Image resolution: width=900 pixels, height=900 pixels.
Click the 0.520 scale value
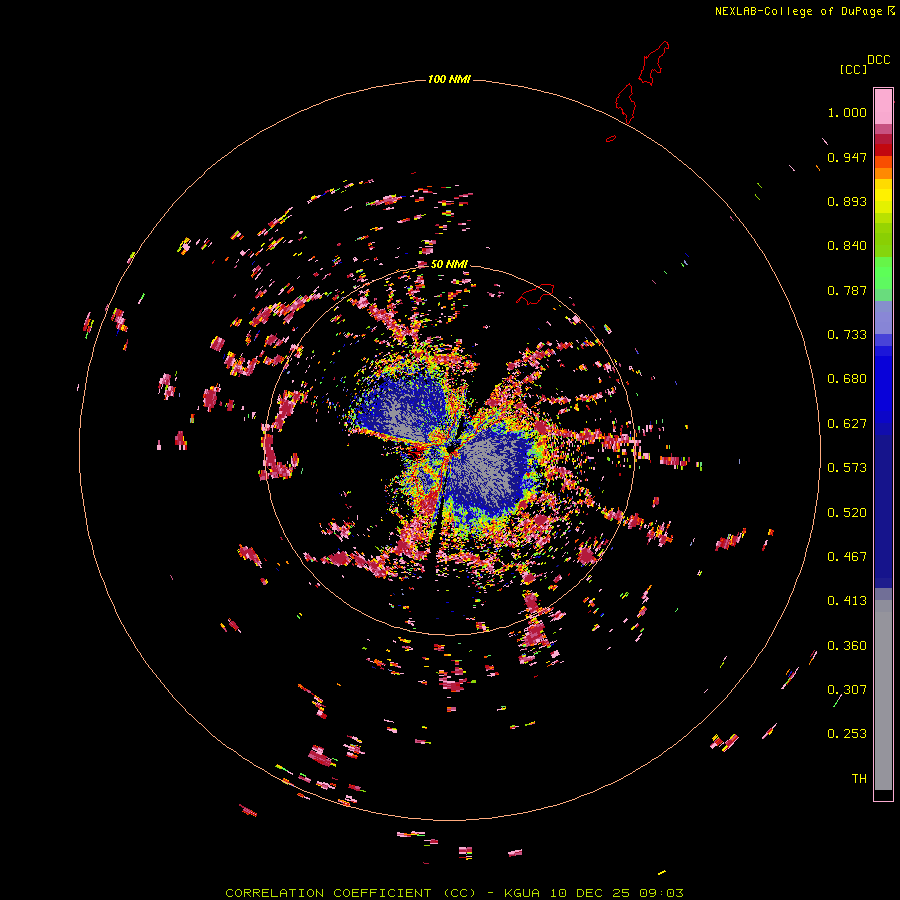point(847,513)
